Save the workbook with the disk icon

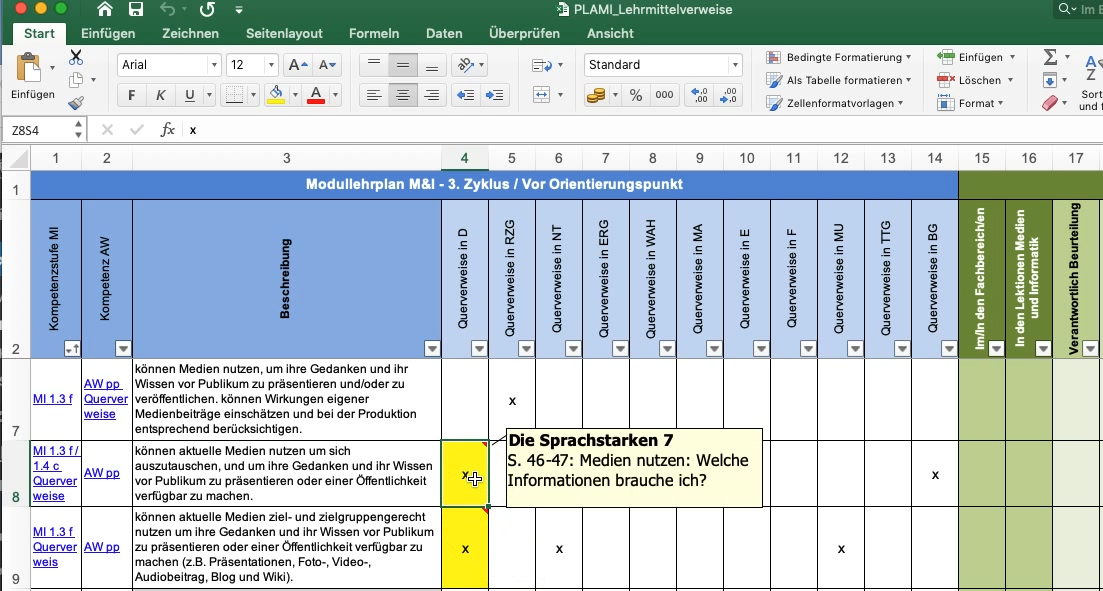point(137,10)
